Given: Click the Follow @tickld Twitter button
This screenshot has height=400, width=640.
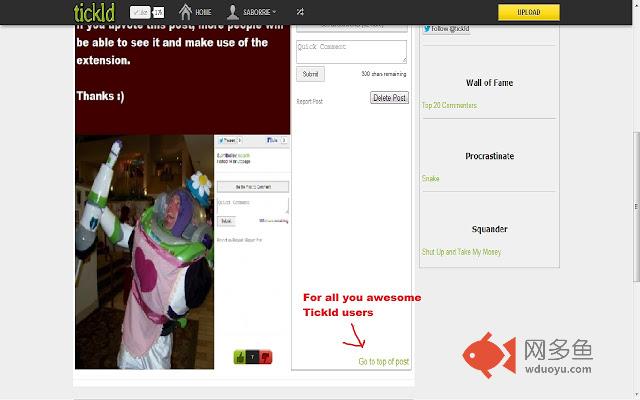Looking at the screenshot, I should 446,29.
